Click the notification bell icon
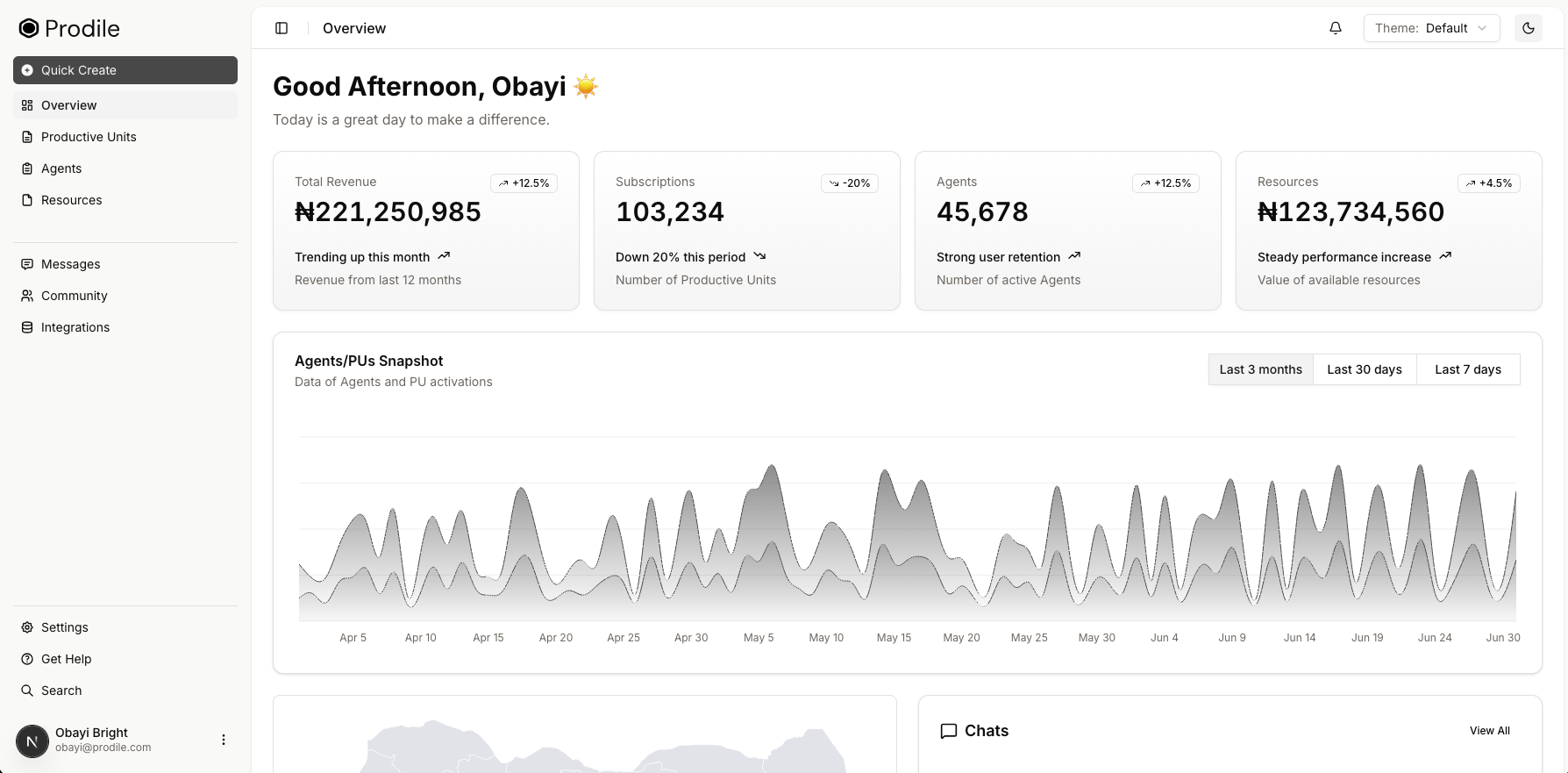The height and width of the screenshot is (773, 1568). tap(1335, 28)
